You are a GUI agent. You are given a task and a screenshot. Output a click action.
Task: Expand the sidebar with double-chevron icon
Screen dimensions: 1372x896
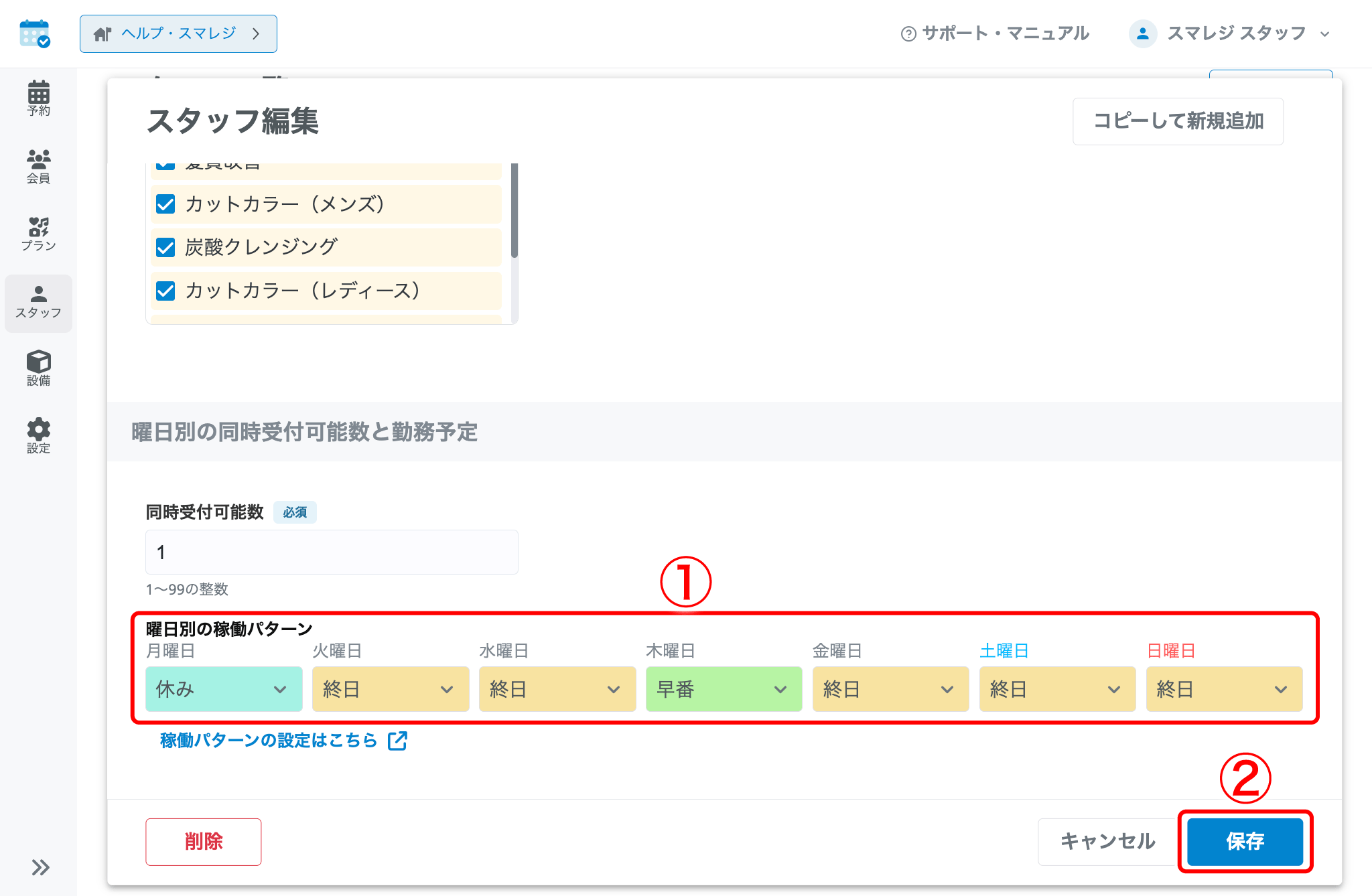tap(40, 867)
